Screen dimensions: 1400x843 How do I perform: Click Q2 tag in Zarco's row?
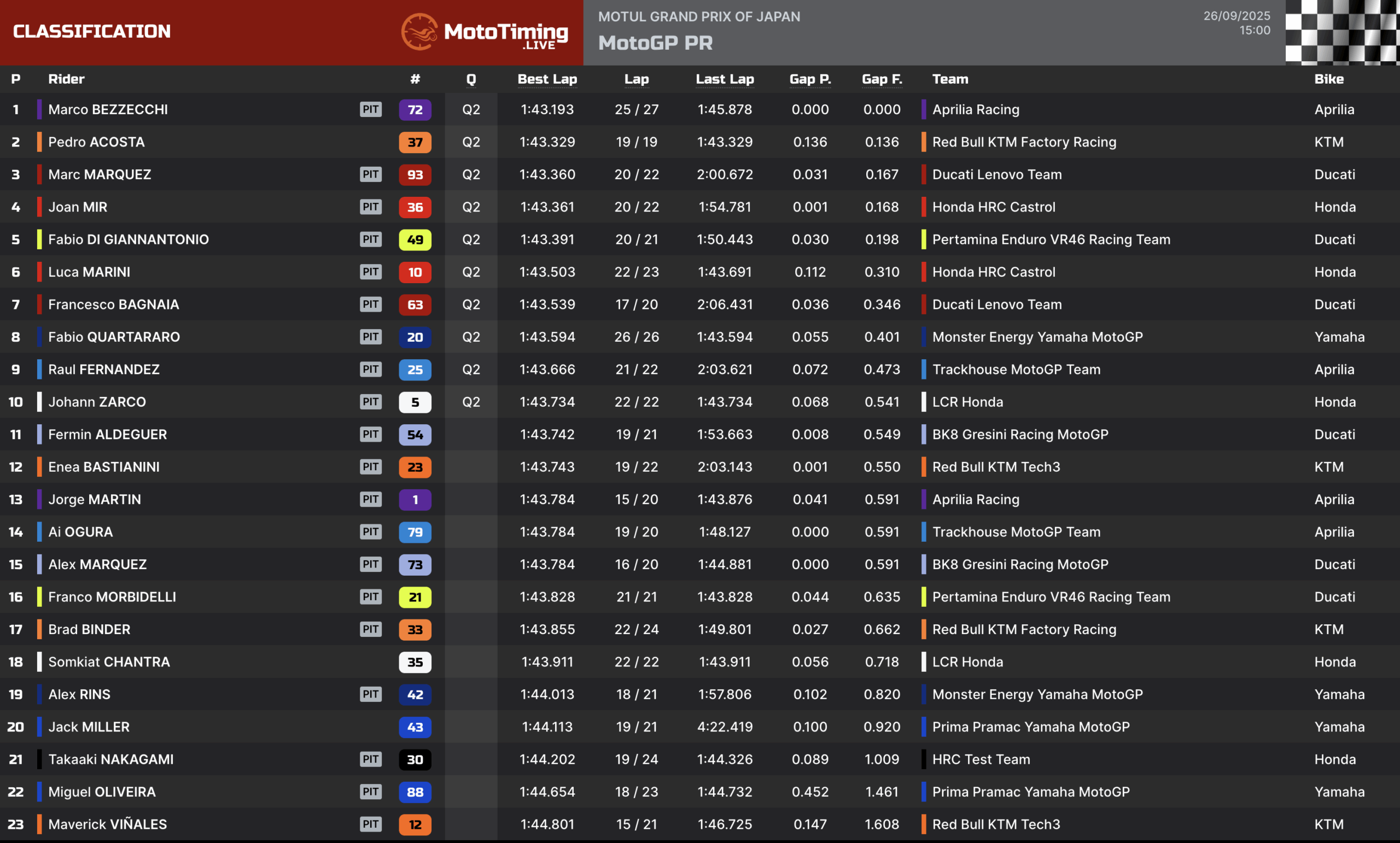(x=471, y=402)
